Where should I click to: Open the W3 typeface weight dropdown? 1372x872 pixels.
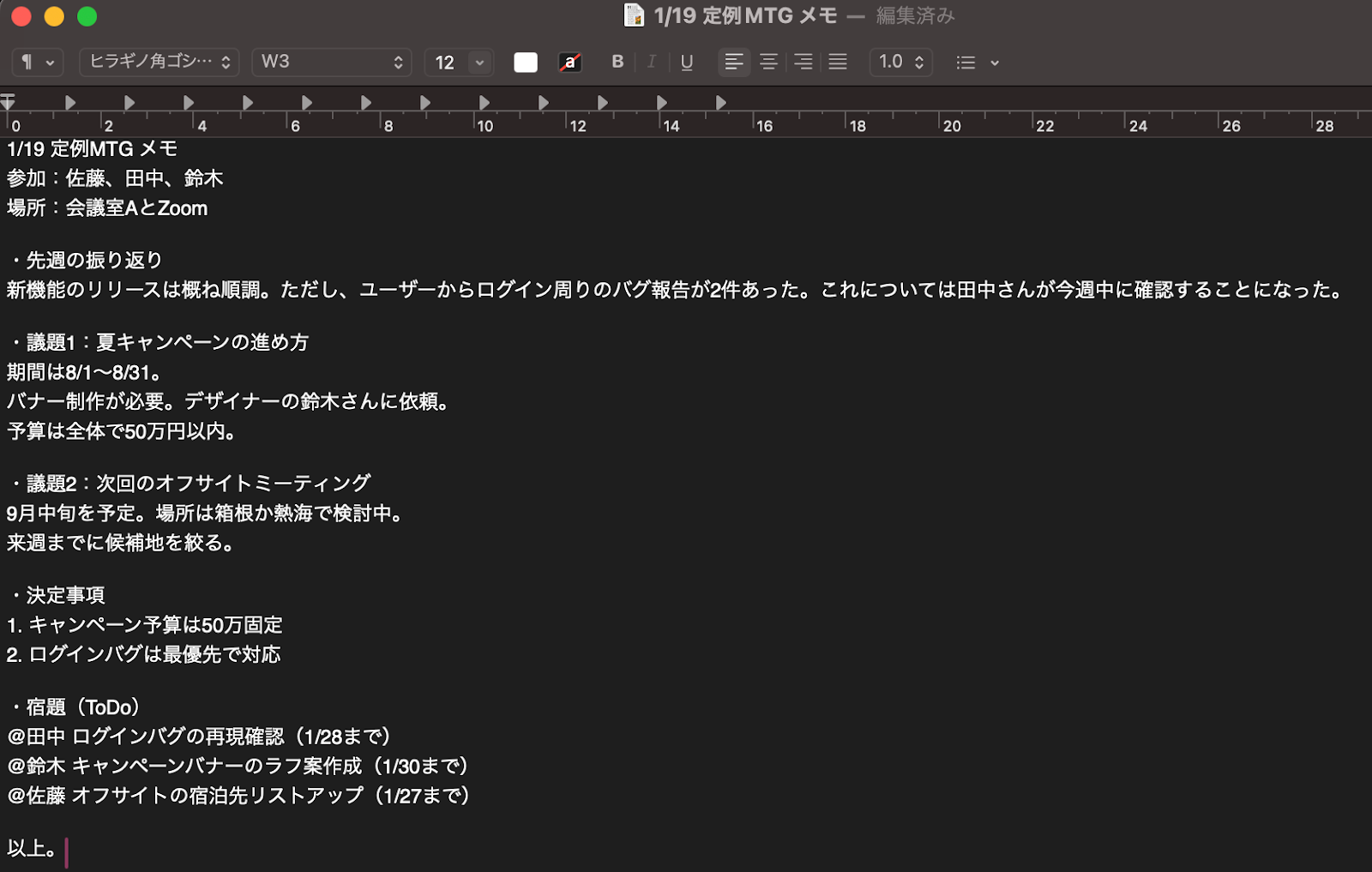tap(332, 62)
